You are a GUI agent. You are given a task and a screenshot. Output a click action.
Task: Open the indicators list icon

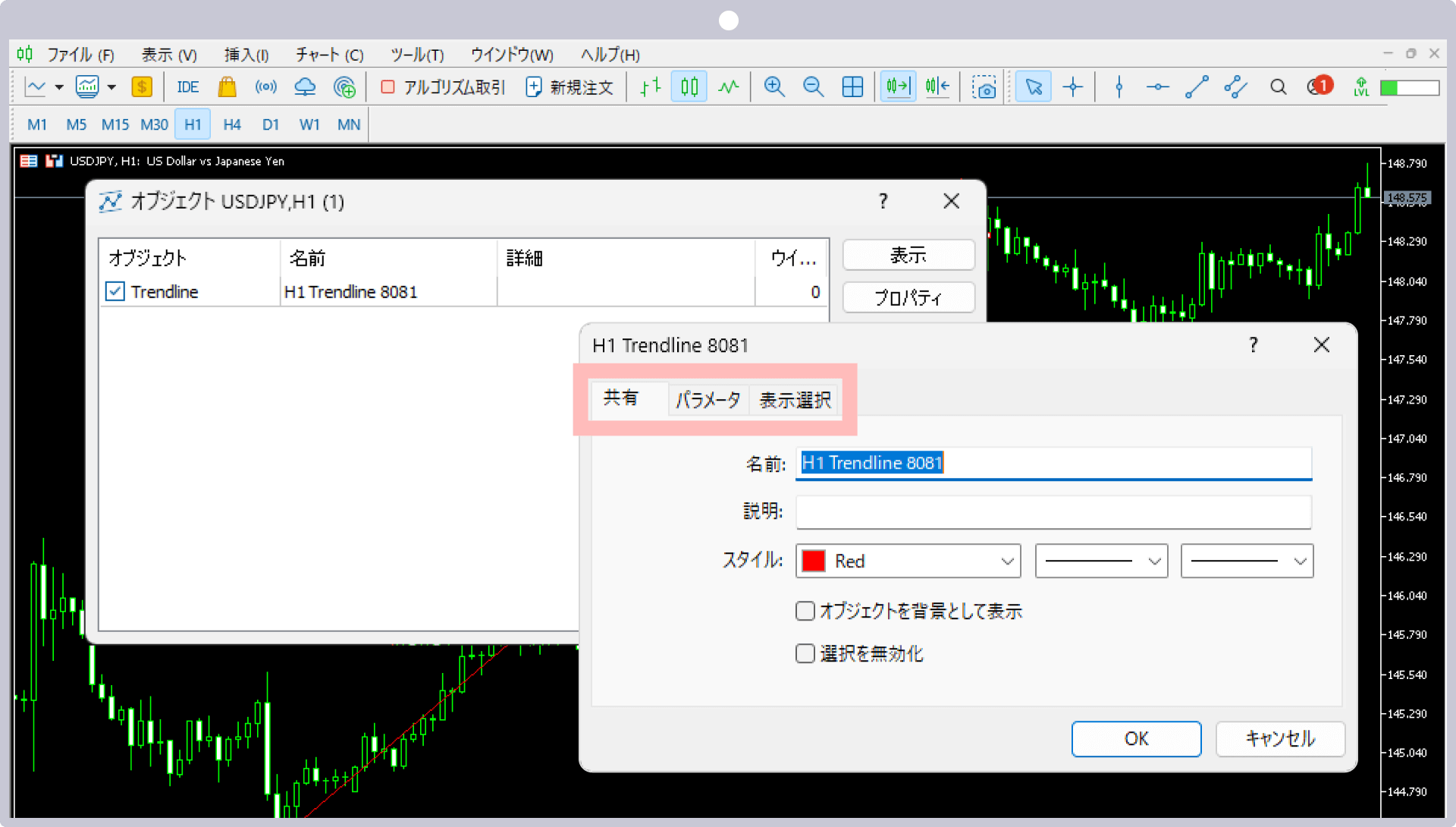(x=87, y=87)
